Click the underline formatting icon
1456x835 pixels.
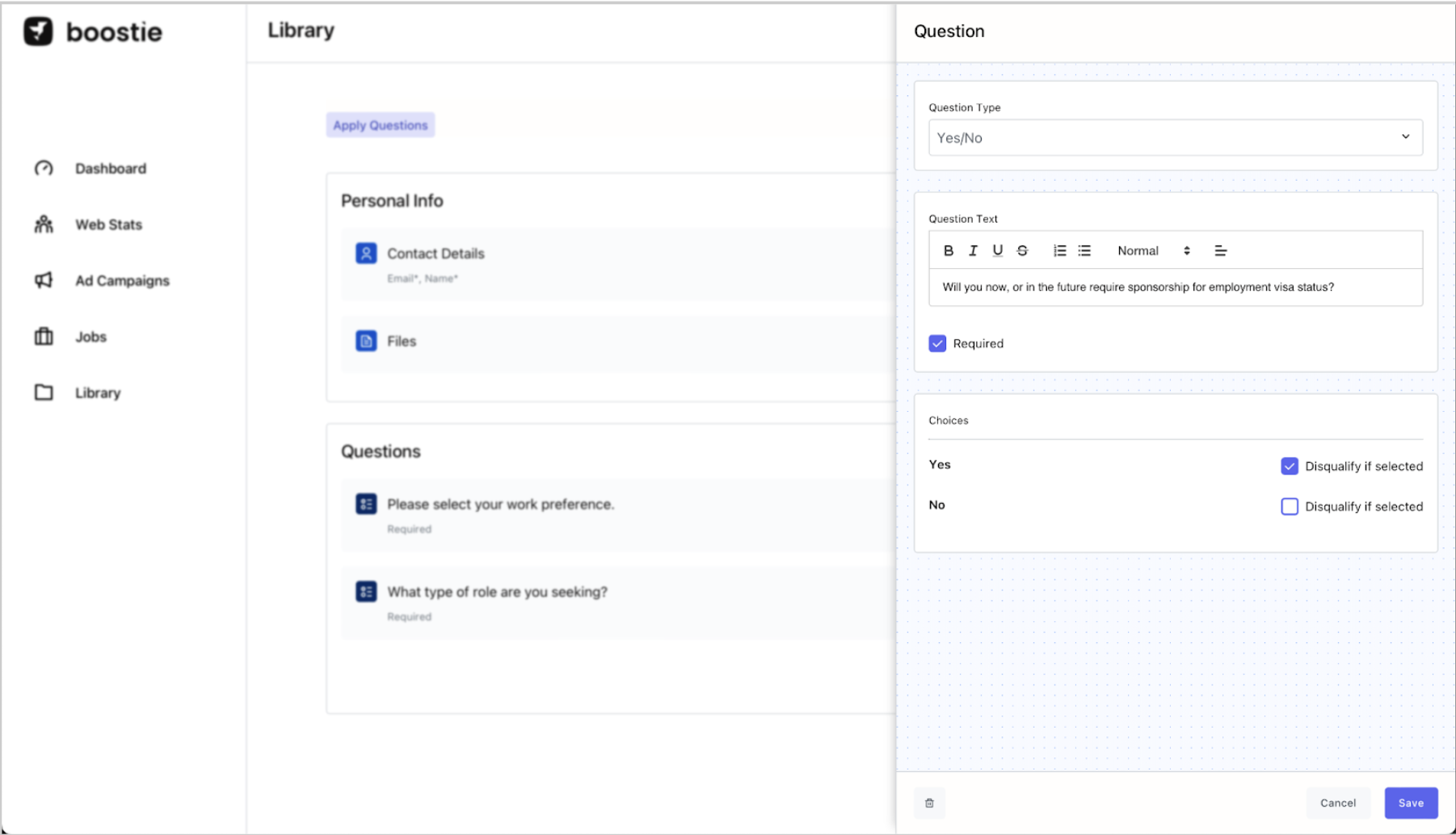pyautogui.click(x=998, y=251)
